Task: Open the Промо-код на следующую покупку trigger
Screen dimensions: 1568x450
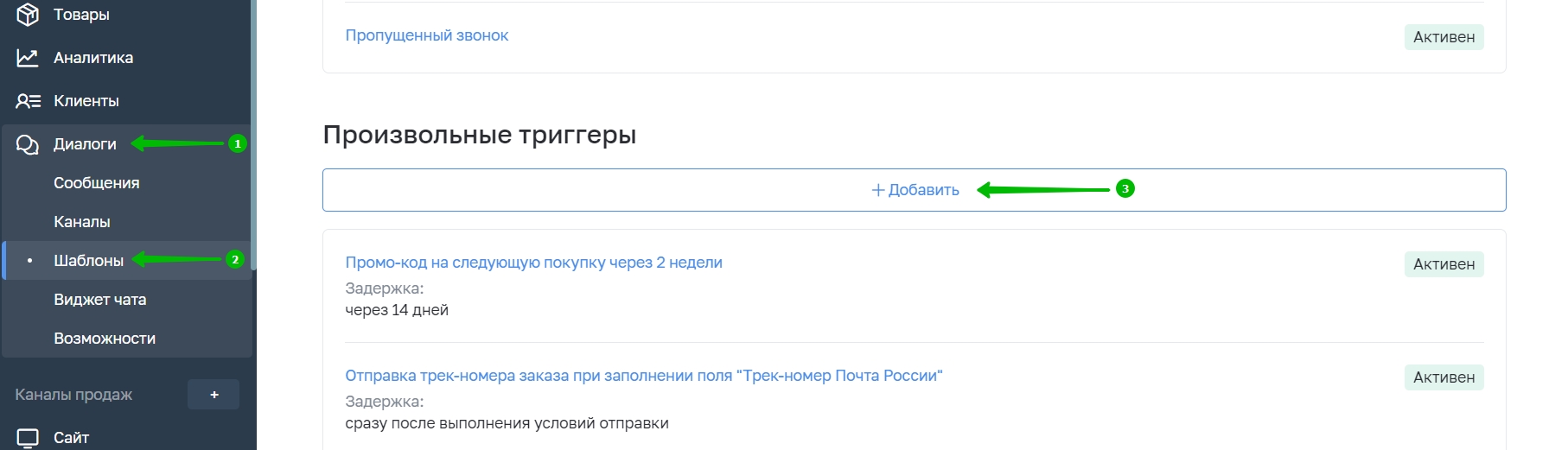Action: 533,263
